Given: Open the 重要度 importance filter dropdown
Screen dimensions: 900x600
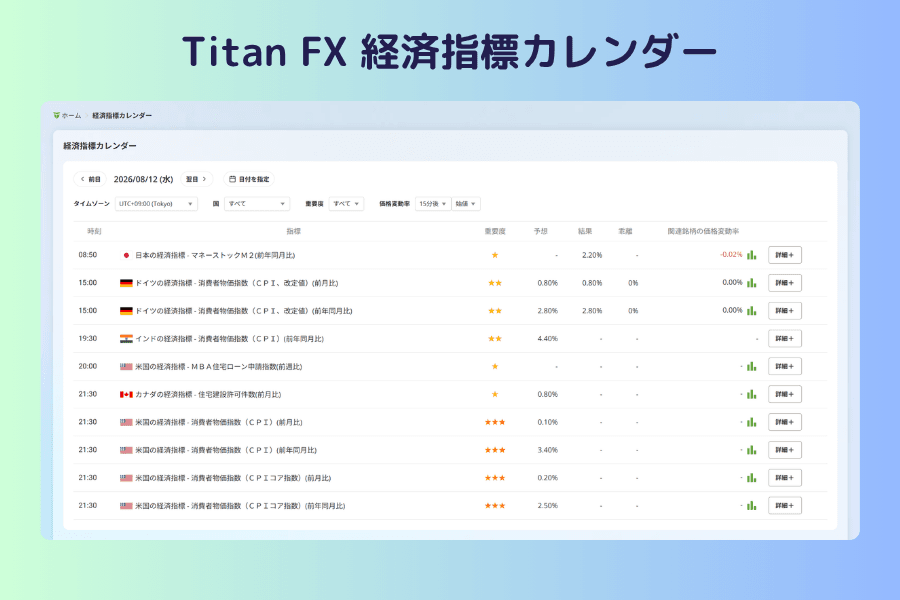Looking at the screenshot, I should 346,204.
